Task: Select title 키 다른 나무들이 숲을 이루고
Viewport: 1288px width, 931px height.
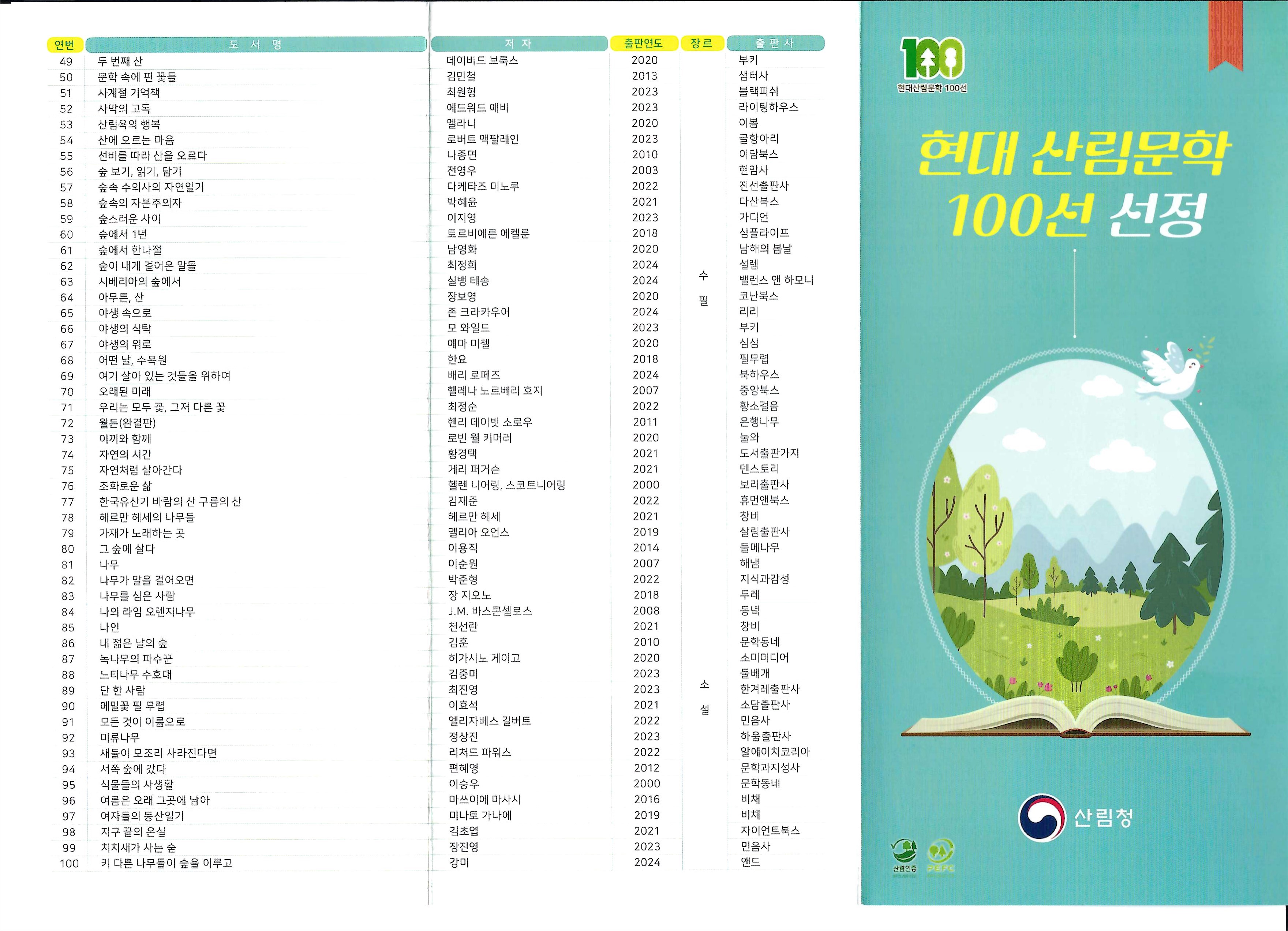Action: 166,863
